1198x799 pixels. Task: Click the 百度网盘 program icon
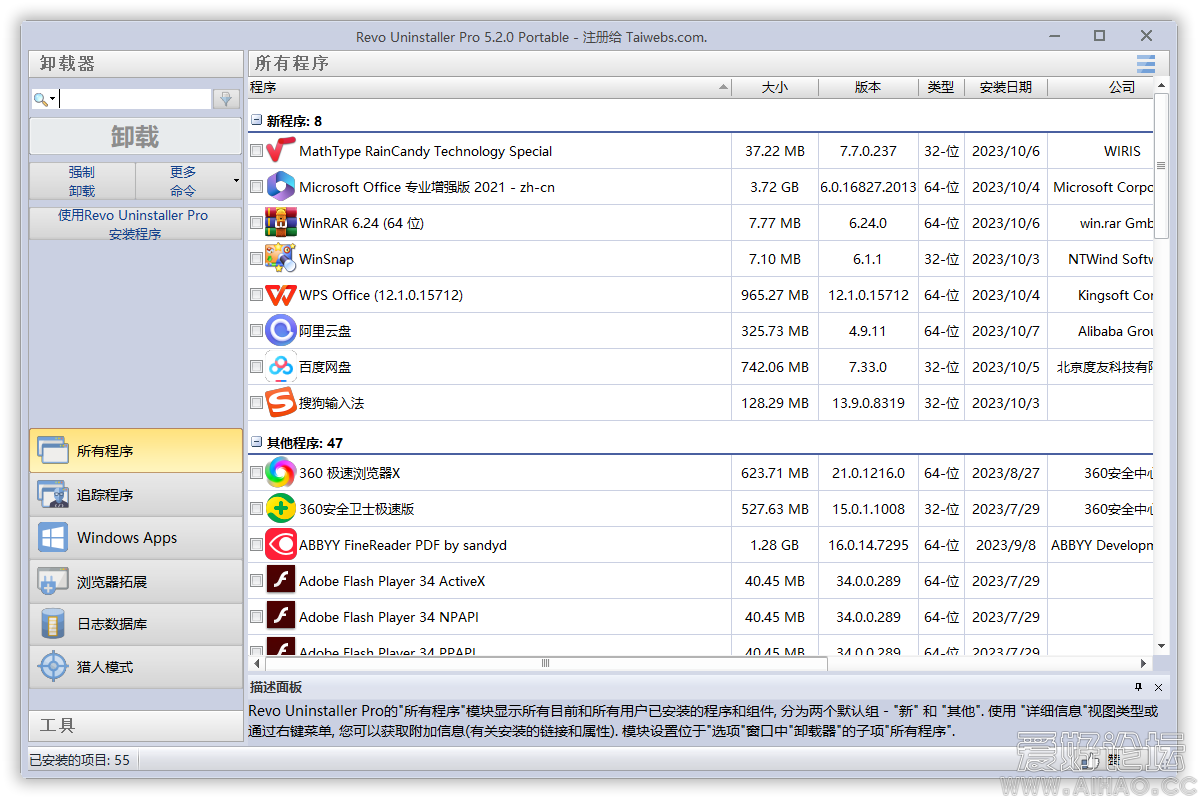281,367
